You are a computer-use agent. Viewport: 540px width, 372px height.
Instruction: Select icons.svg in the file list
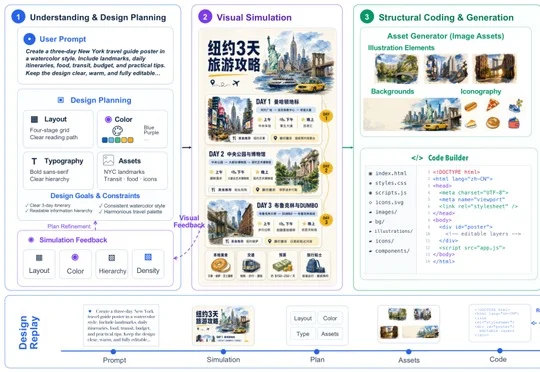point(387,202)
